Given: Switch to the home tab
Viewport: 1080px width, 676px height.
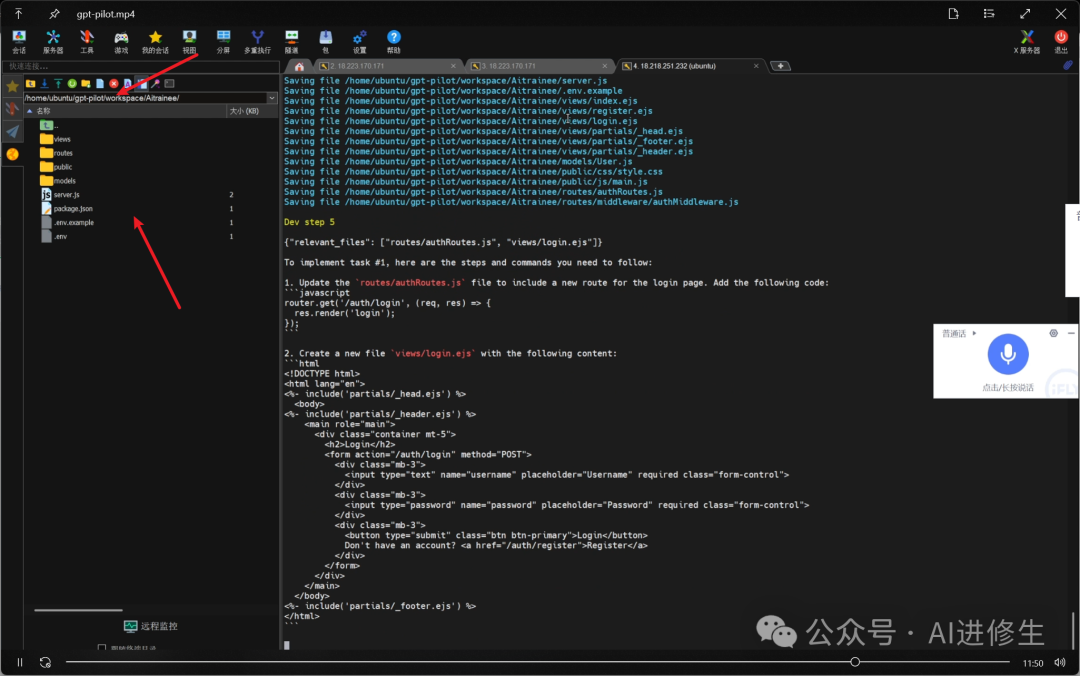Looking at the screenshot, I should coord(299,66).
